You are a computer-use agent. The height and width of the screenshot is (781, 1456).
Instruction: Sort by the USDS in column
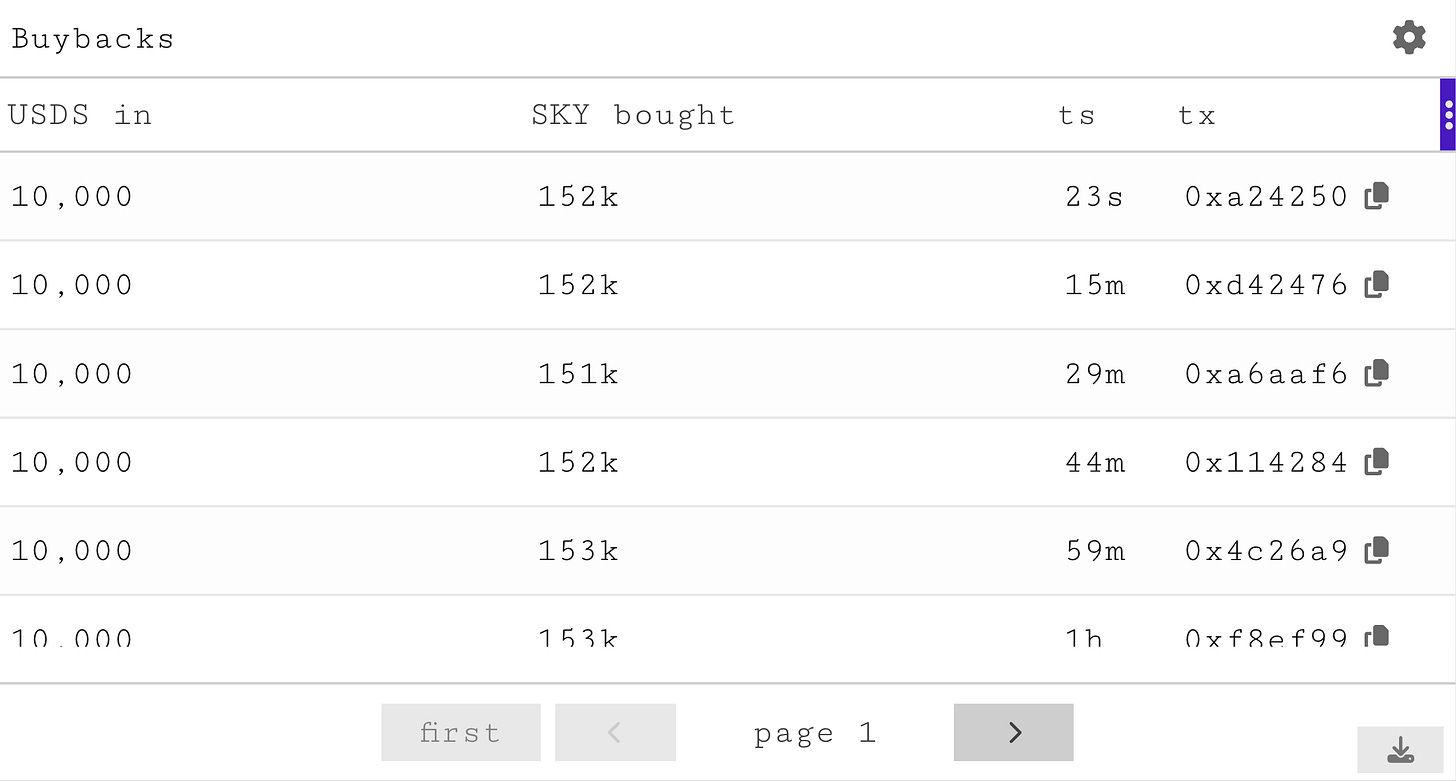coord(80,115)
